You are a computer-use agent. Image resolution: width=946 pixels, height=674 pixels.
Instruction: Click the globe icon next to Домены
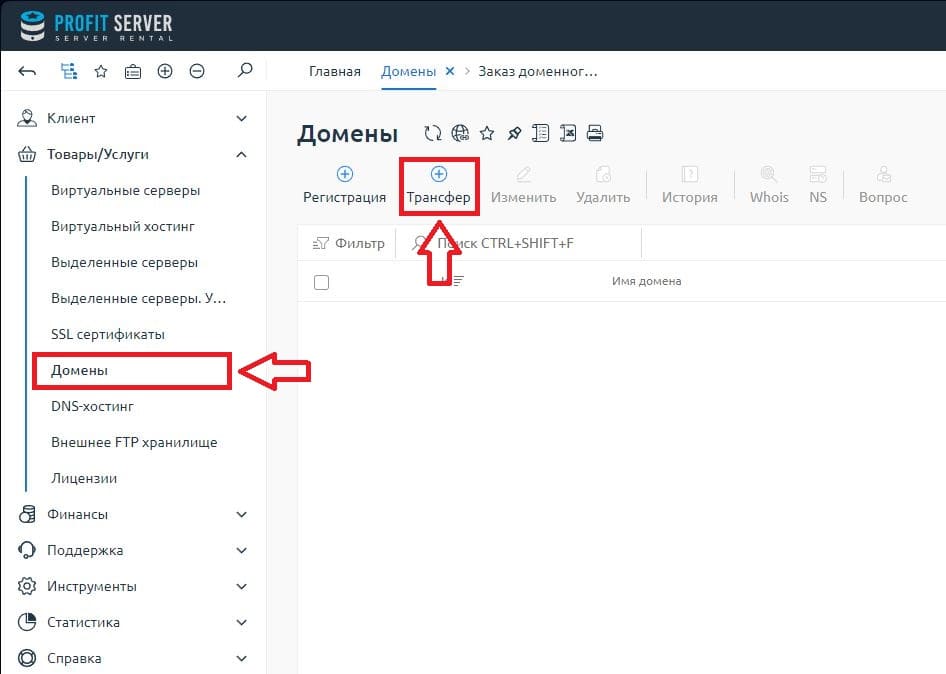[x=460, y=133]
